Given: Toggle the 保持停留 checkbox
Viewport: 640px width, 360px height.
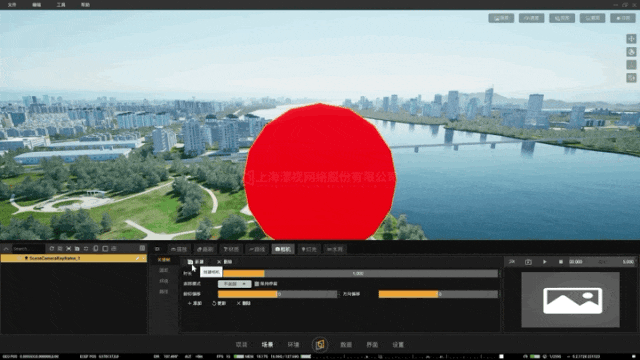Looking at the screenshot, I should click(257, 284).
